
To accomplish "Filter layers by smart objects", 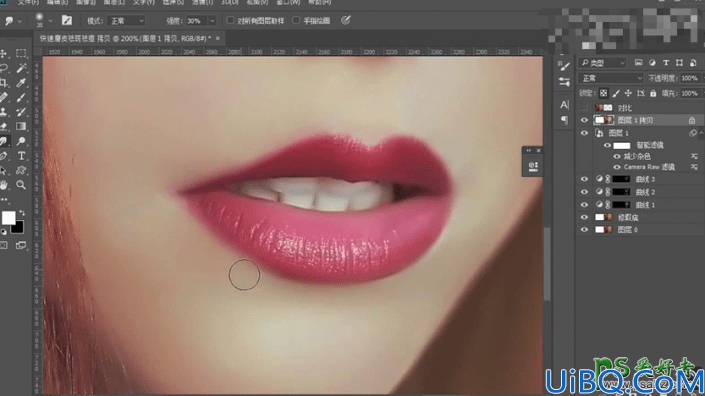I will tap(693, 63).
